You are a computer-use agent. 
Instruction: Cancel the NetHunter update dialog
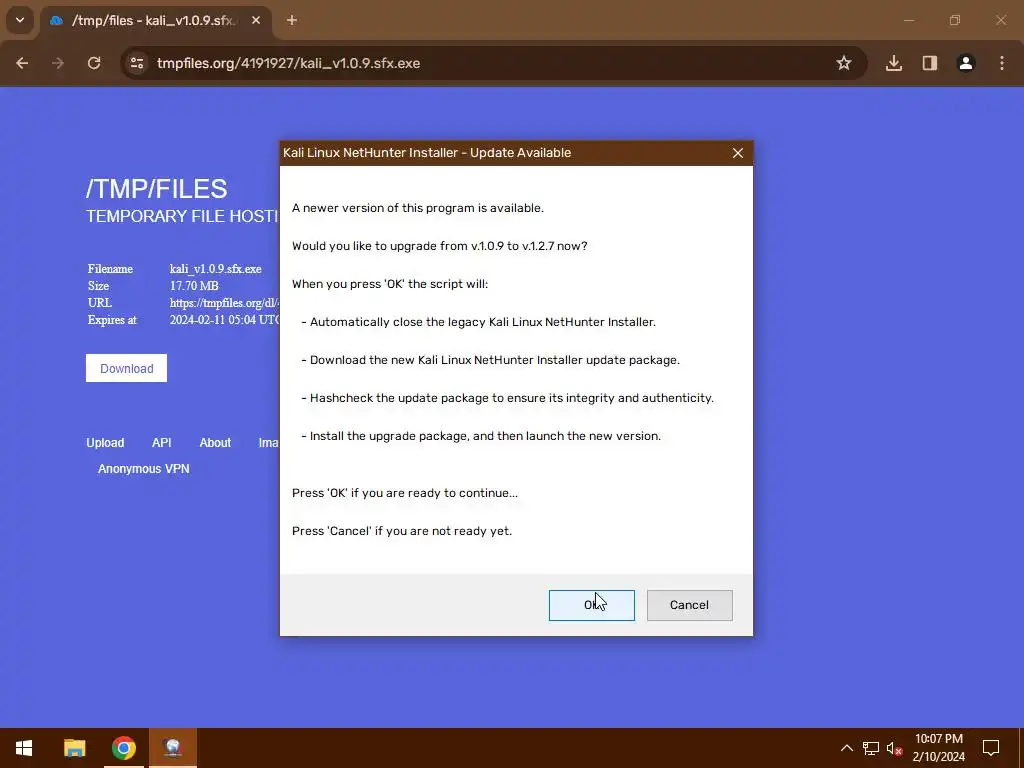click(x=689, y=605)
